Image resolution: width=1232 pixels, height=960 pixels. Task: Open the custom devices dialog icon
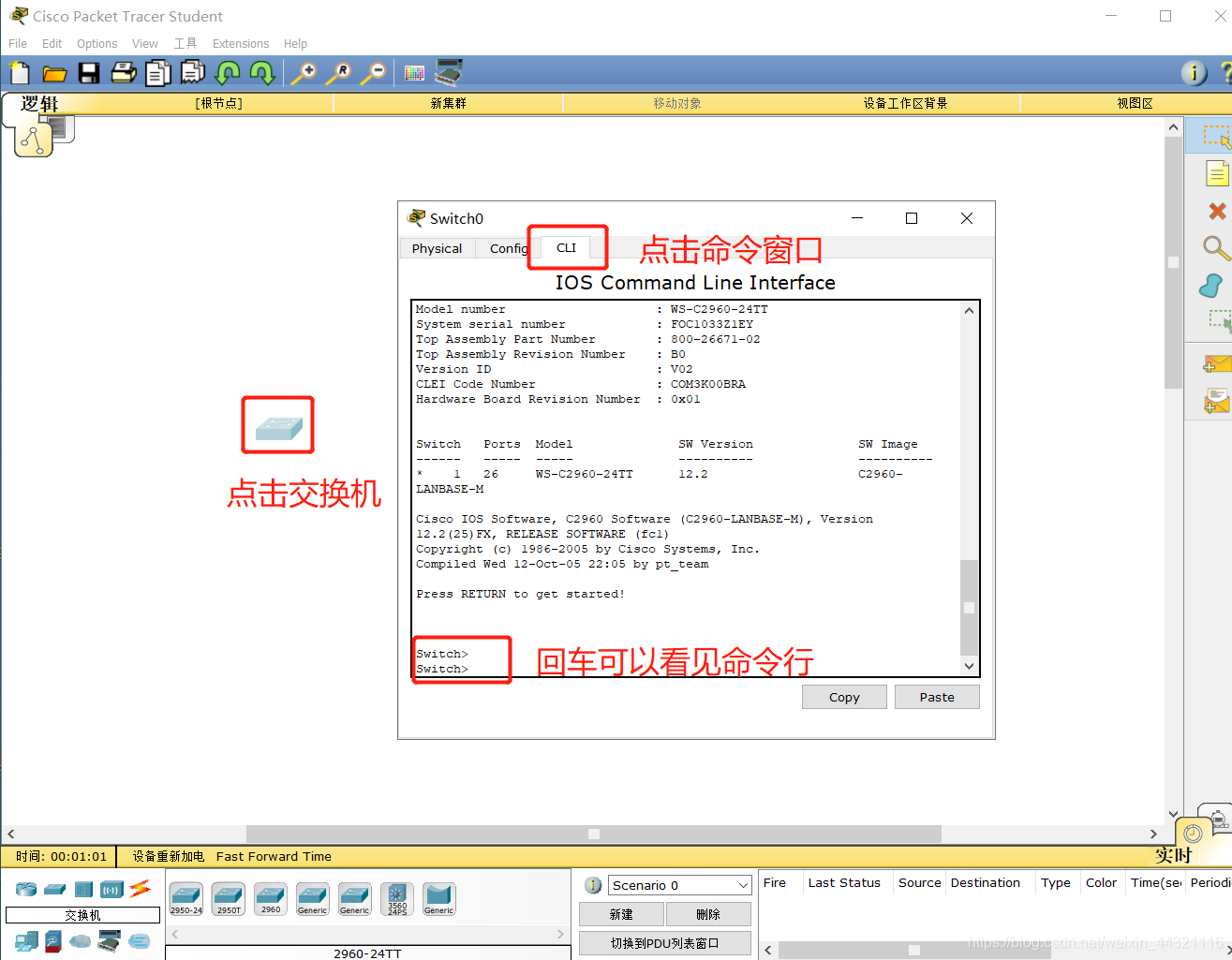coord(449,72)
